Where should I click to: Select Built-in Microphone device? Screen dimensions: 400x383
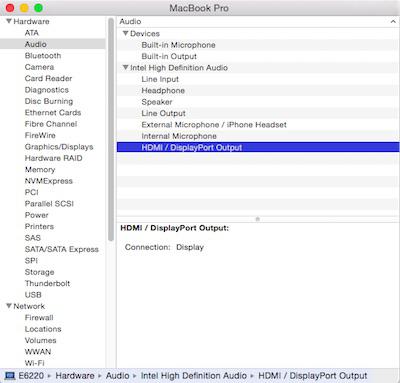point(258,45)
